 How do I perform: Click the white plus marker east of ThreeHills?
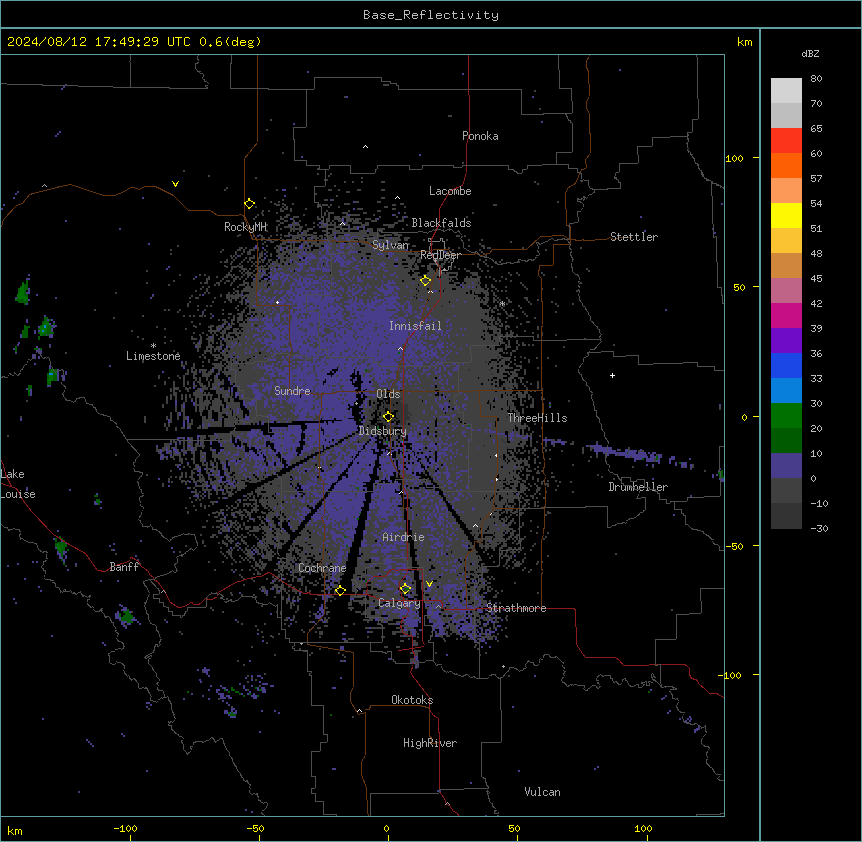(x=612, y=375)
